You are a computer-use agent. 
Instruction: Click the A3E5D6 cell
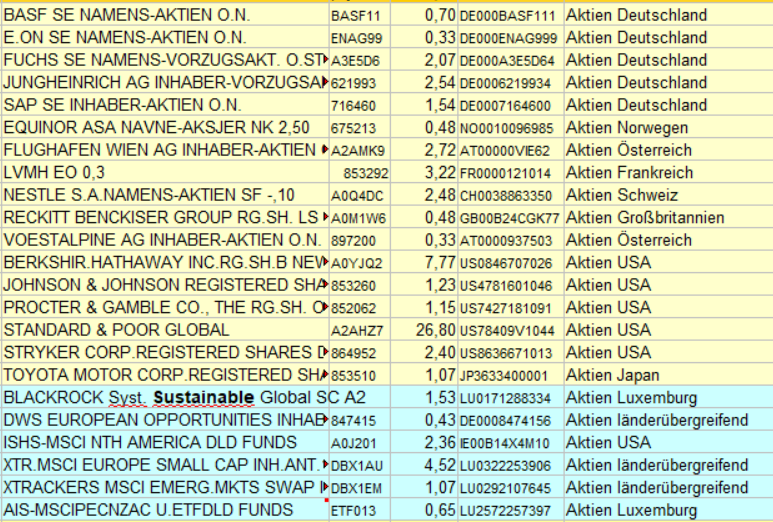pos(360,60)
